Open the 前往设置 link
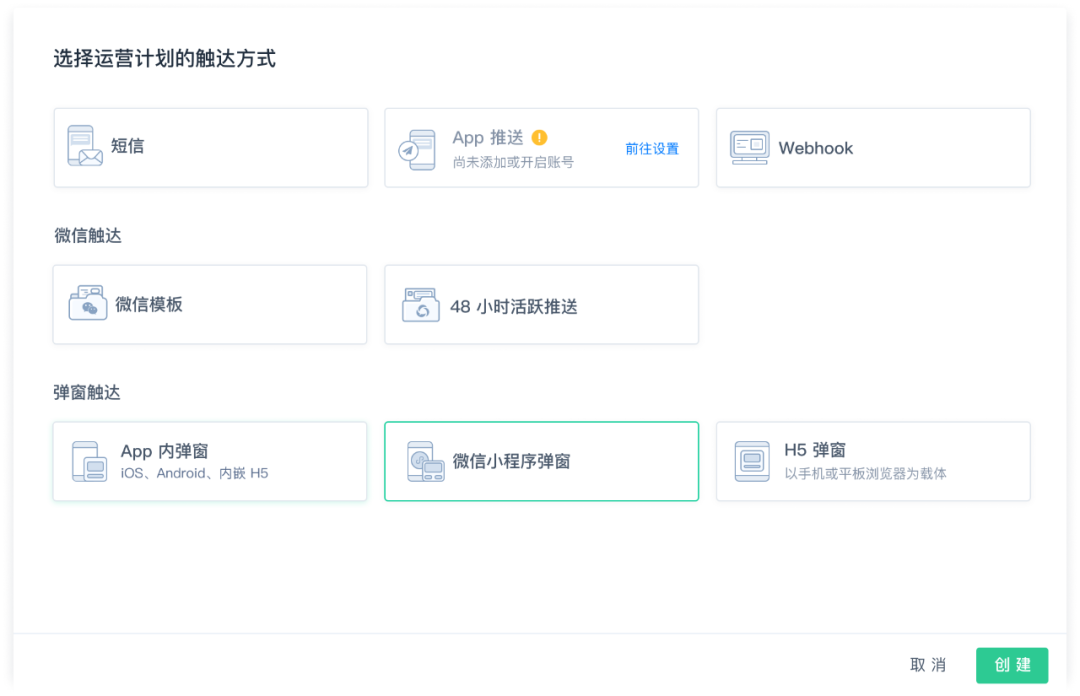The image size is (1080, 696). (x=652, y=149)
